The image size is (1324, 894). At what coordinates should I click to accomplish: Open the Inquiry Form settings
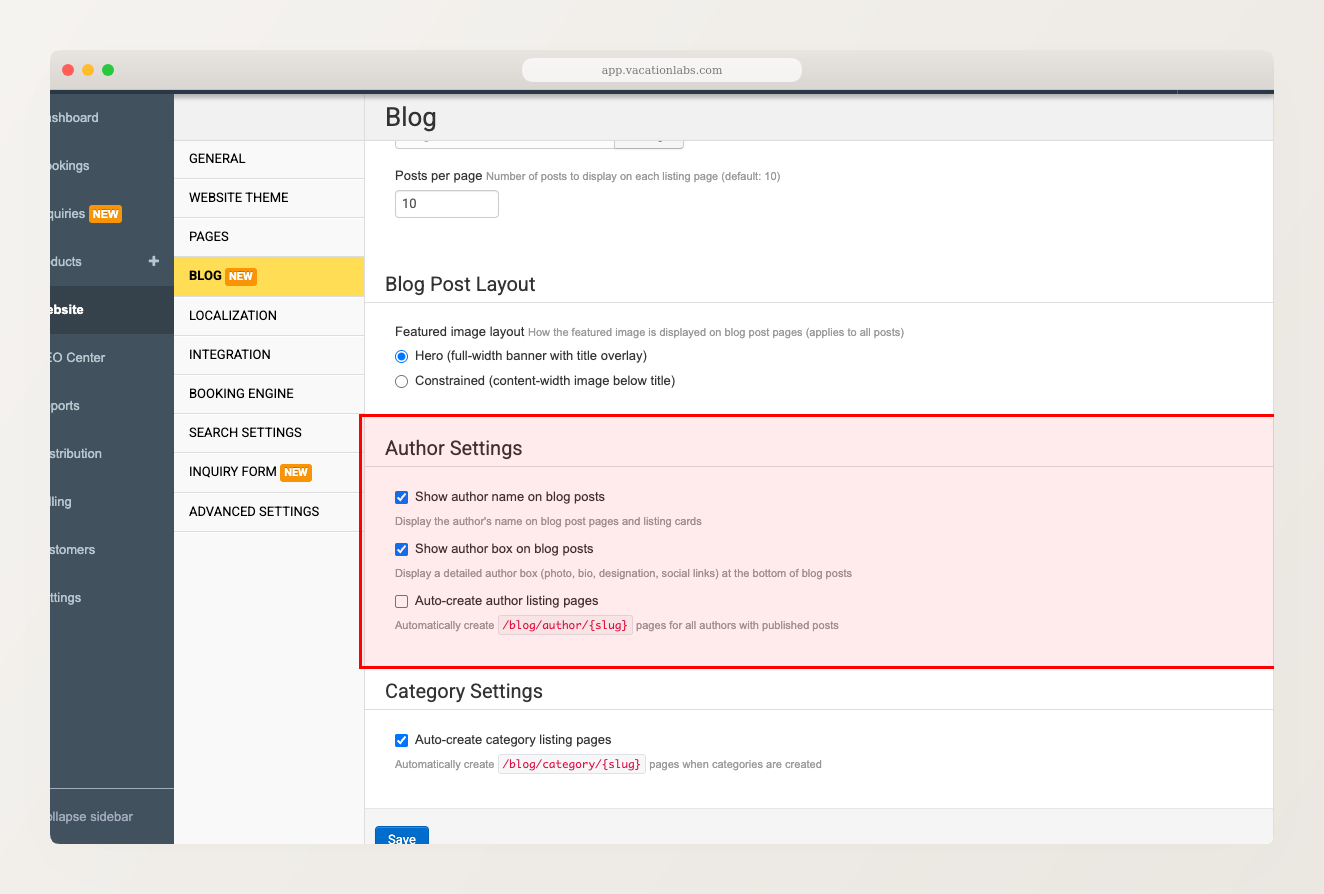pyautogui.click(x=232, y=472)
